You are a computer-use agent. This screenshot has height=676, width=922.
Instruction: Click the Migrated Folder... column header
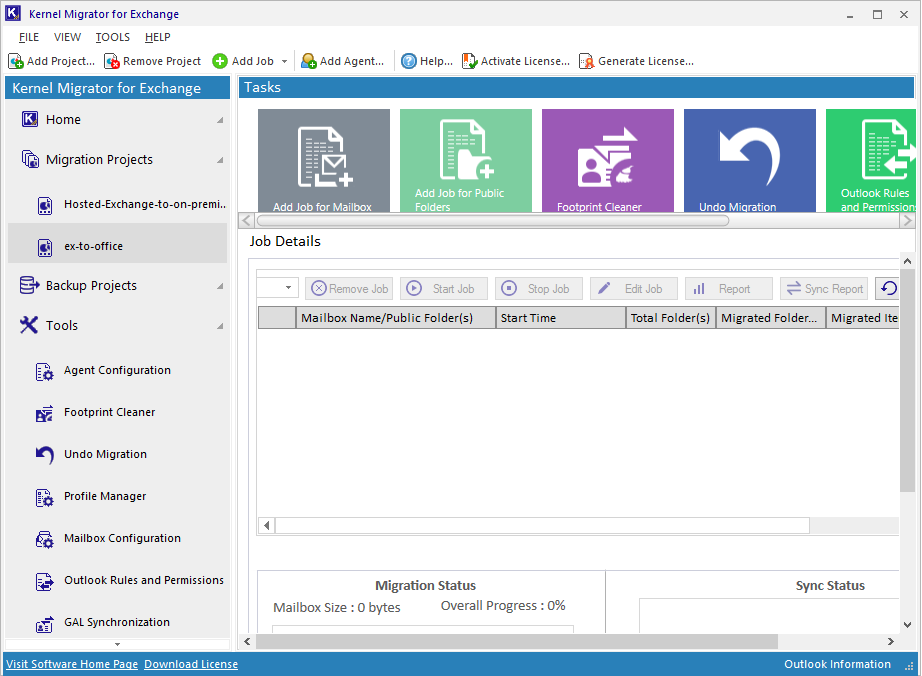771,318
